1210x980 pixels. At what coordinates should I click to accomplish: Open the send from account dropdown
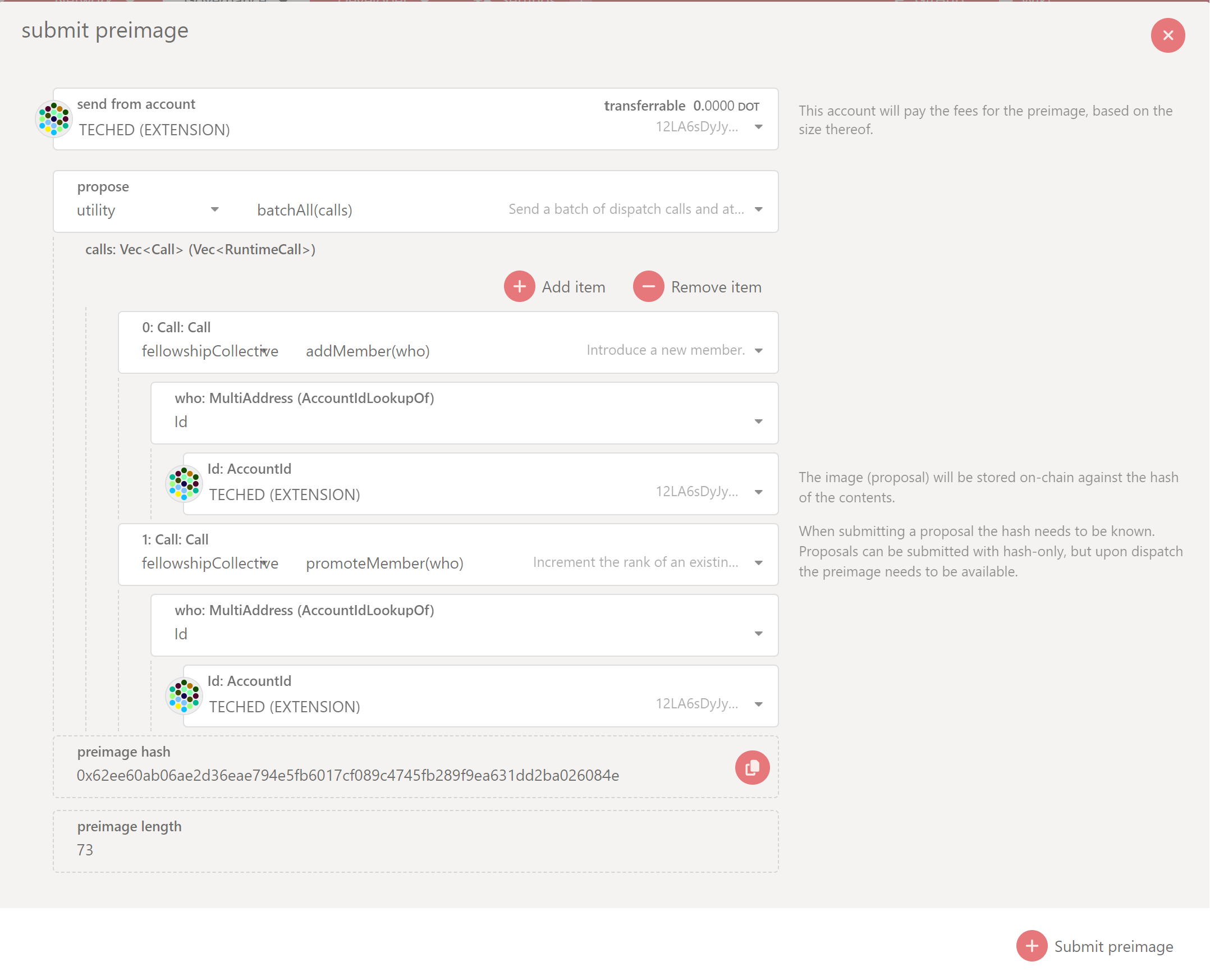pos(758,127)
